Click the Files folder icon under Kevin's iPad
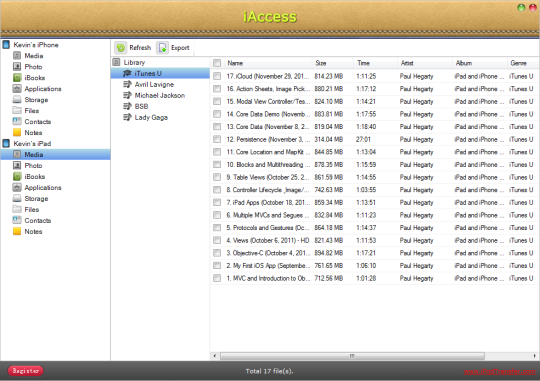 17,209
